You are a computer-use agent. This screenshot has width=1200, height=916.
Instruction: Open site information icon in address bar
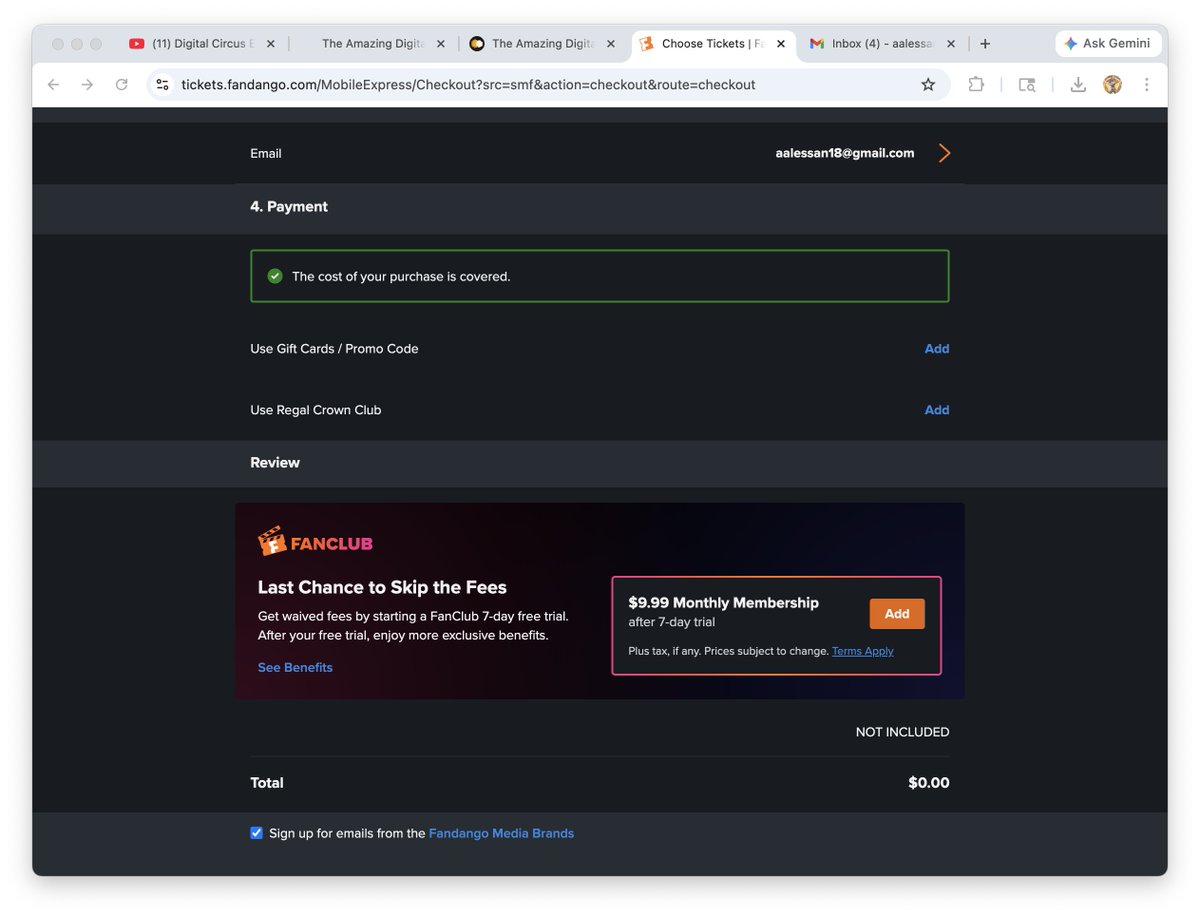pos(163,85)
